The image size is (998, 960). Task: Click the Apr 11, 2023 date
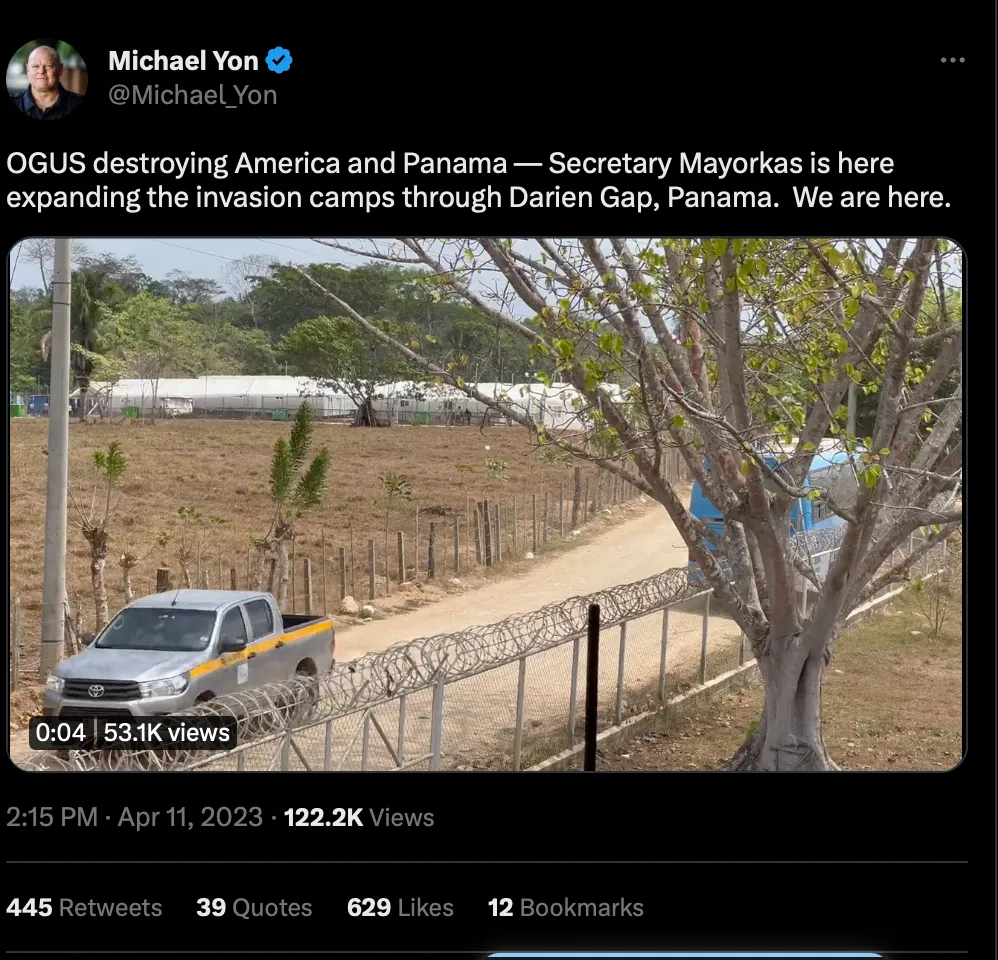190,817
